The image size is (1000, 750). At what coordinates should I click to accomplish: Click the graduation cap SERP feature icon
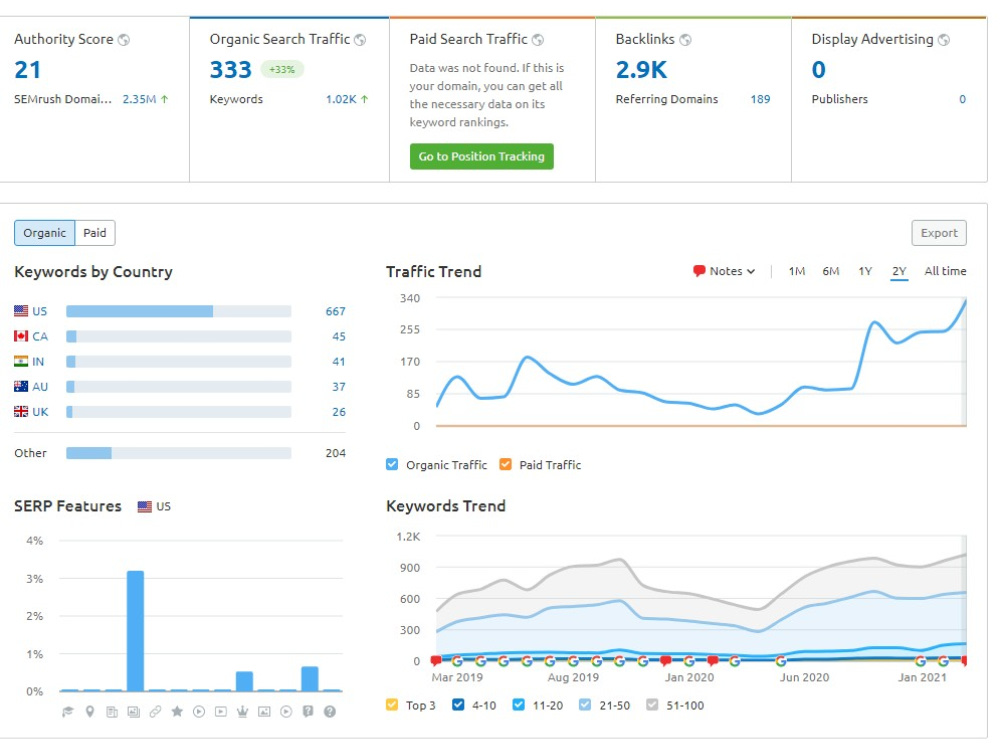(68, 712)
